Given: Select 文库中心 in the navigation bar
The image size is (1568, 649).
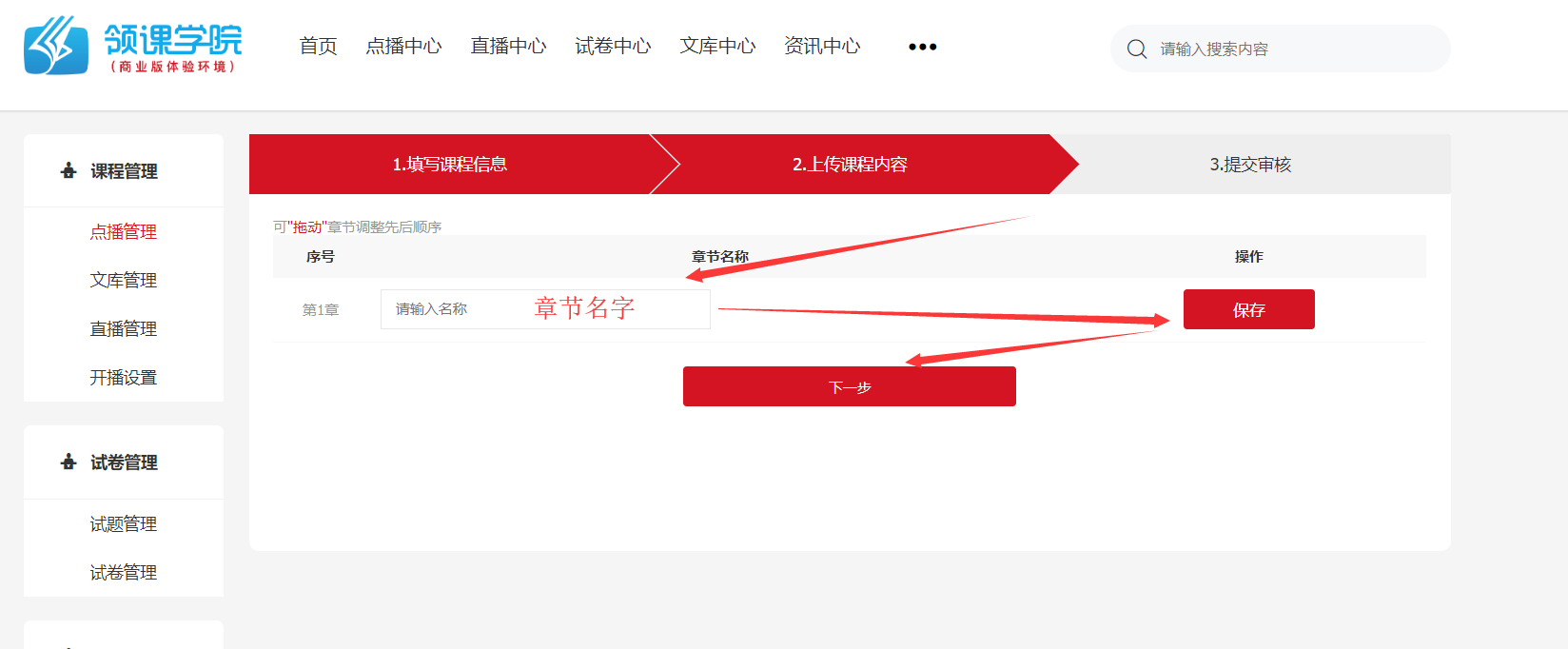Looking at the screenshot, I should pyautogui.click(x=717, y=46).
